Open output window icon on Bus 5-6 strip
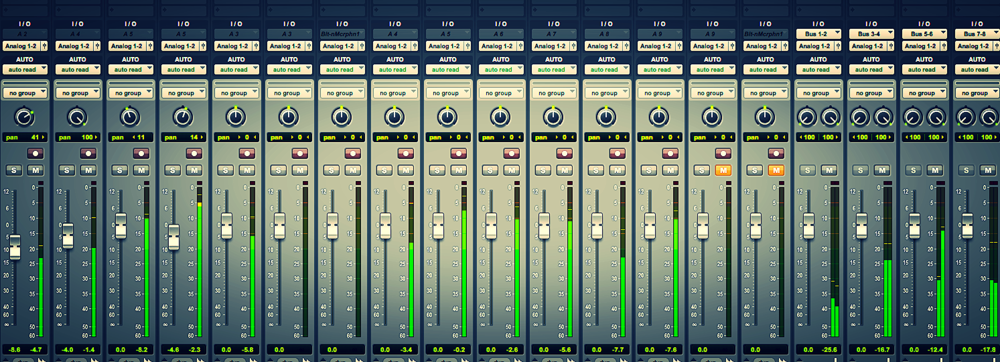This screenshot has width=1000, height=362. pyautogui.click(x=943, y=46)
